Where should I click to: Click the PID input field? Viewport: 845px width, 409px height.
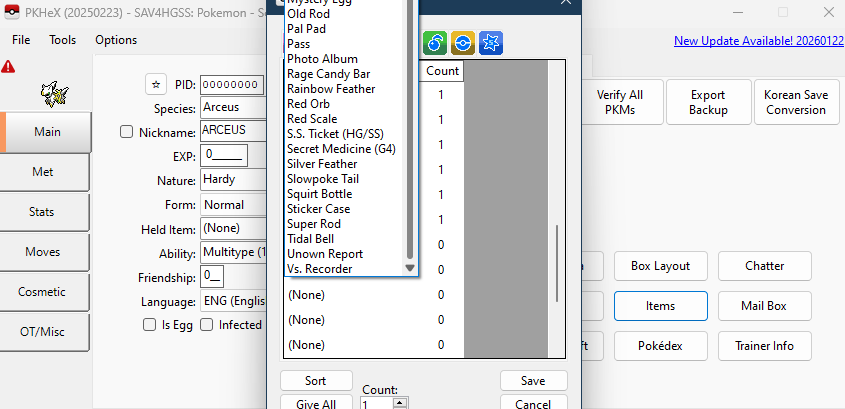[x=232, y=85]
